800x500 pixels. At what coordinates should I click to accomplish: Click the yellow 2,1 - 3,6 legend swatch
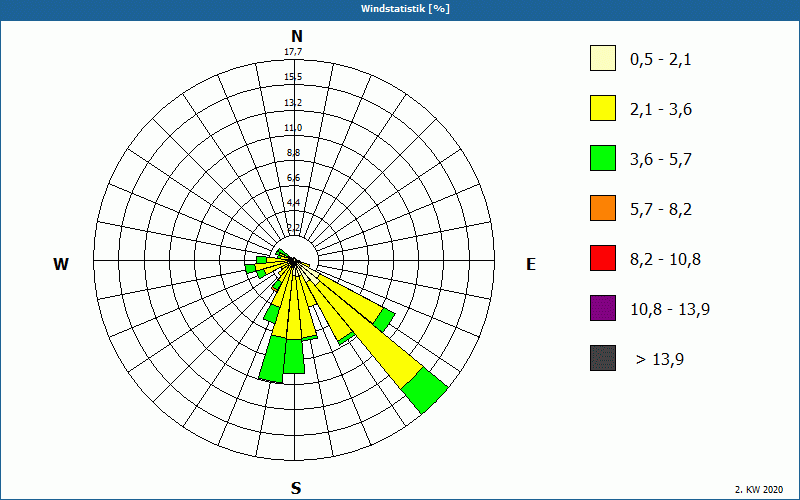(603, 108)
